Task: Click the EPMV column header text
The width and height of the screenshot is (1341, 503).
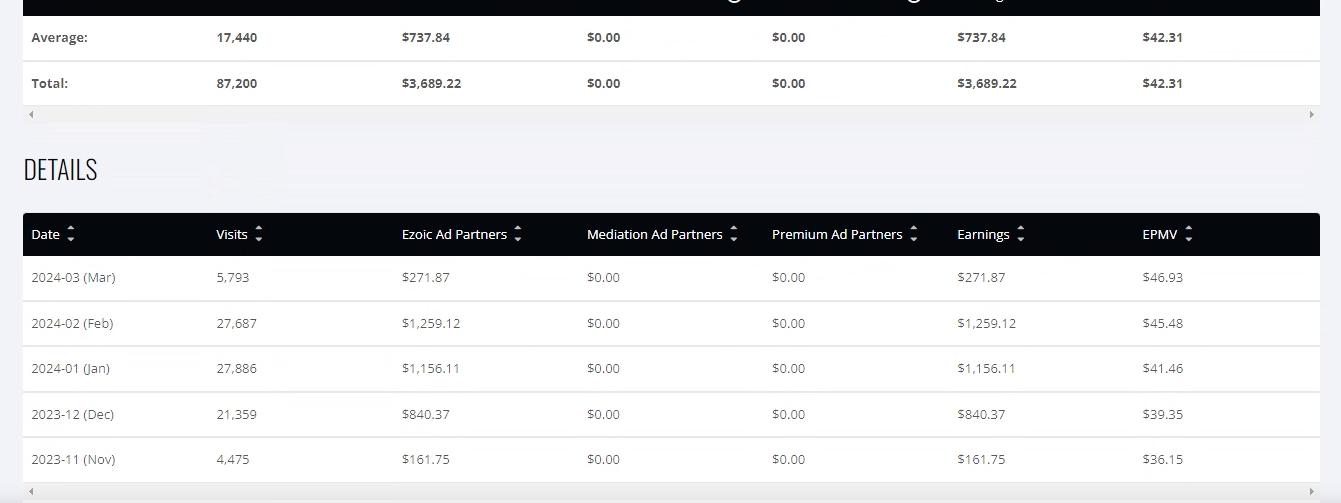Action: (x=1160, y=234)
